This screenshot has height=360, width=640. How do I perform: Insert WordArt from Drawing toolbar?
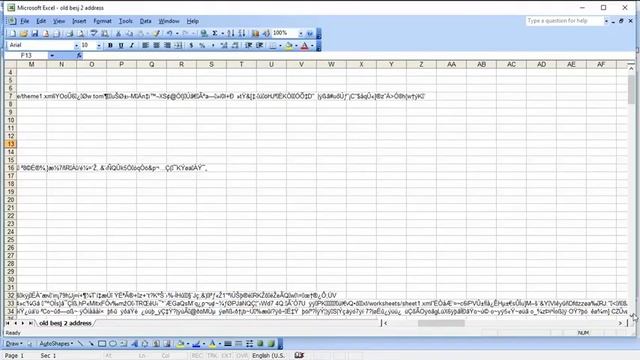[134, 344]
